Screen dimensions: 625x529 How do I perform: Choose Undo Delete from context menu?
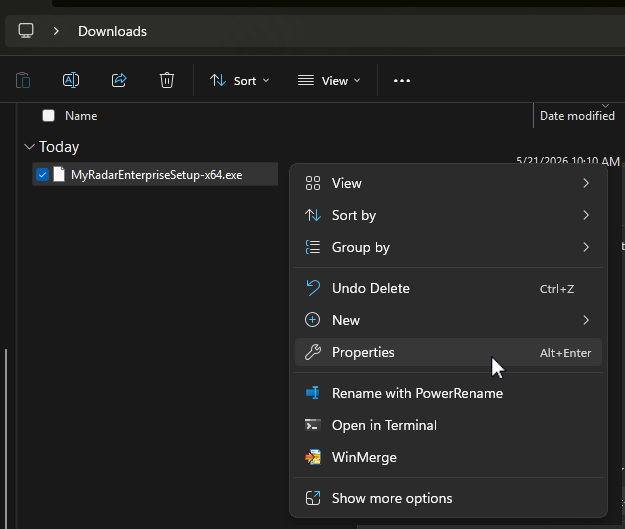coord(448,288)
